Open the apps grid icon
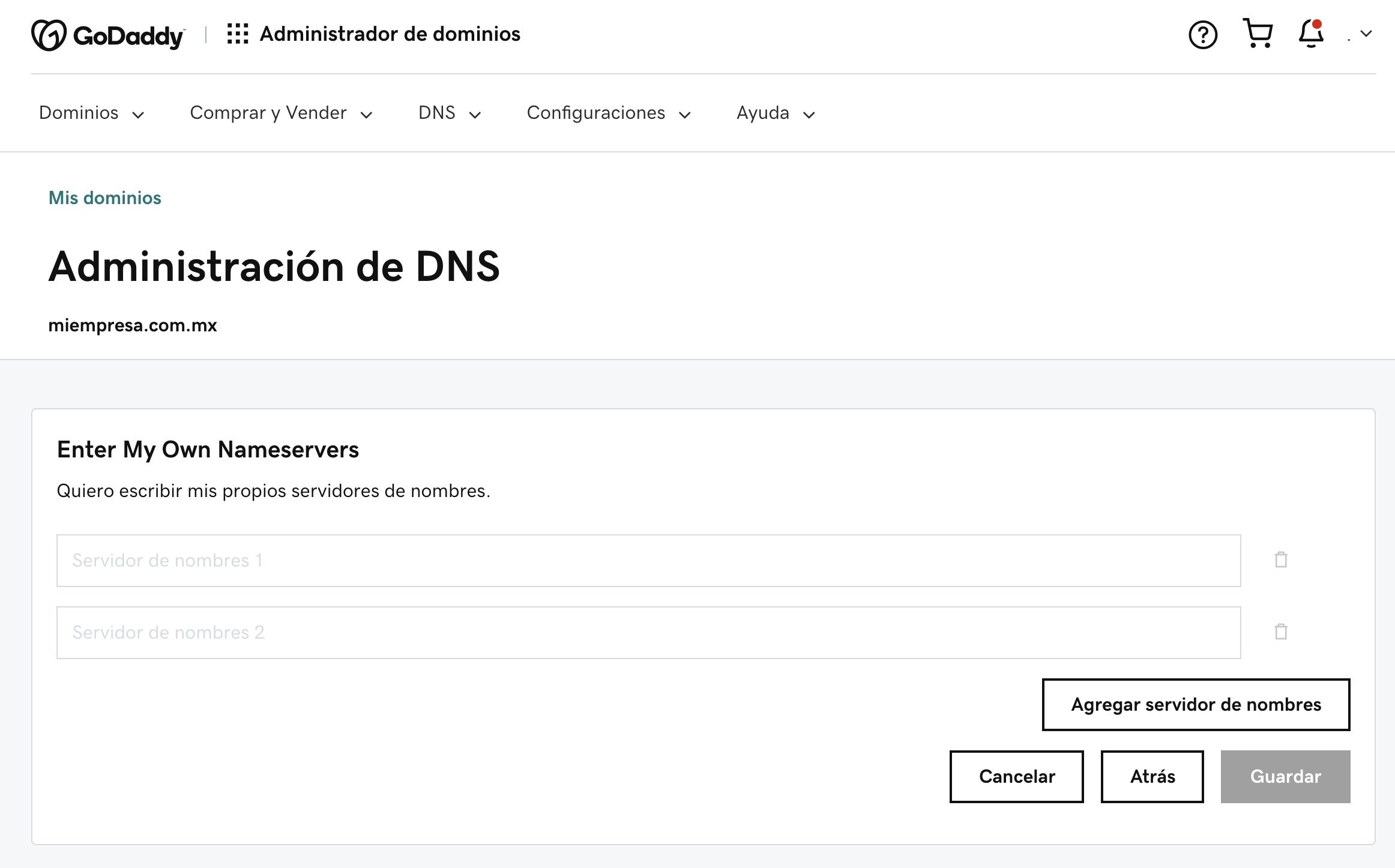The height and width of the screenshot is (868, 1395). 238,34
